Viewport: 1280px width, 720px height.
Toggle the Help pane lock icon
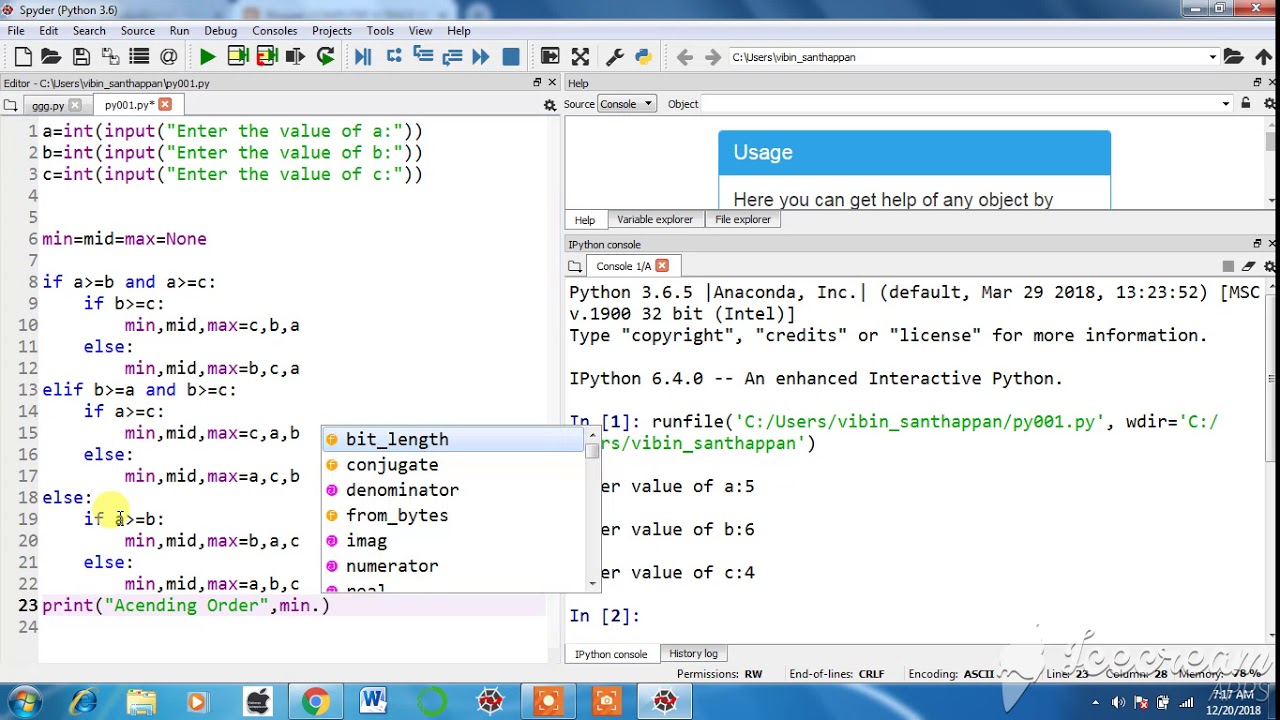tap(1246, 103)
